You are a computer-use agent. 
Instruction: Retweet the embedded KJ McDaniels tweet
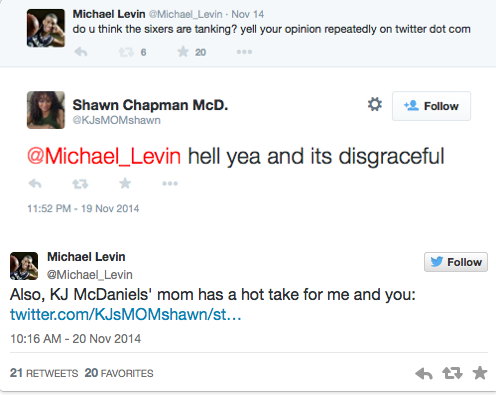pyautogui.click(x=452, y=373)
